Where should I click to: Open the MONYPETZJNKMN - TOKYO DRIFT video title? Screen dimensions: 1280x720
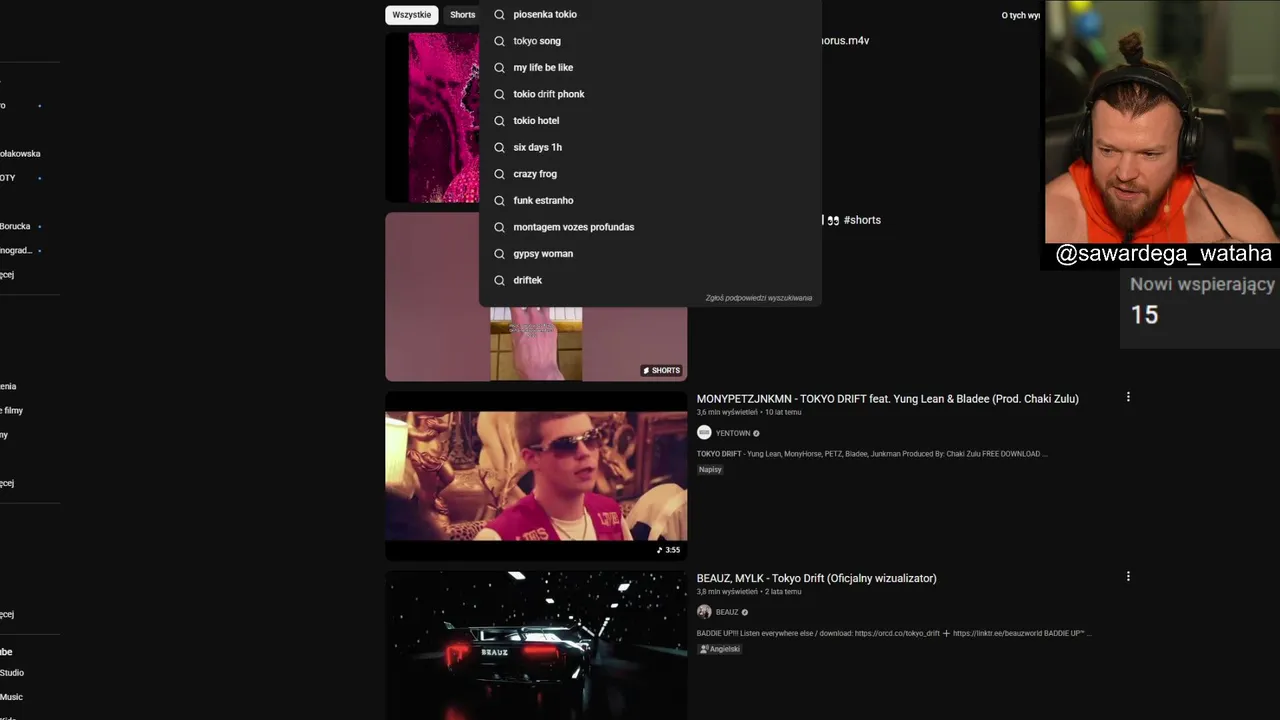887,399
